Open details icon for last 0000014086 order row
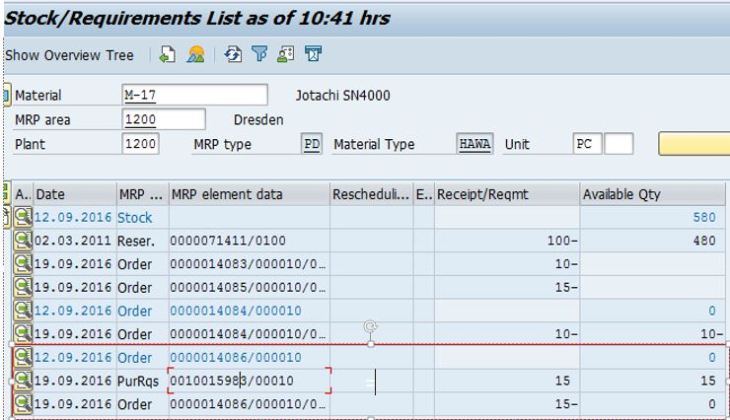The width and height of the screenshot is (730, 420). [x=23, y=404]
